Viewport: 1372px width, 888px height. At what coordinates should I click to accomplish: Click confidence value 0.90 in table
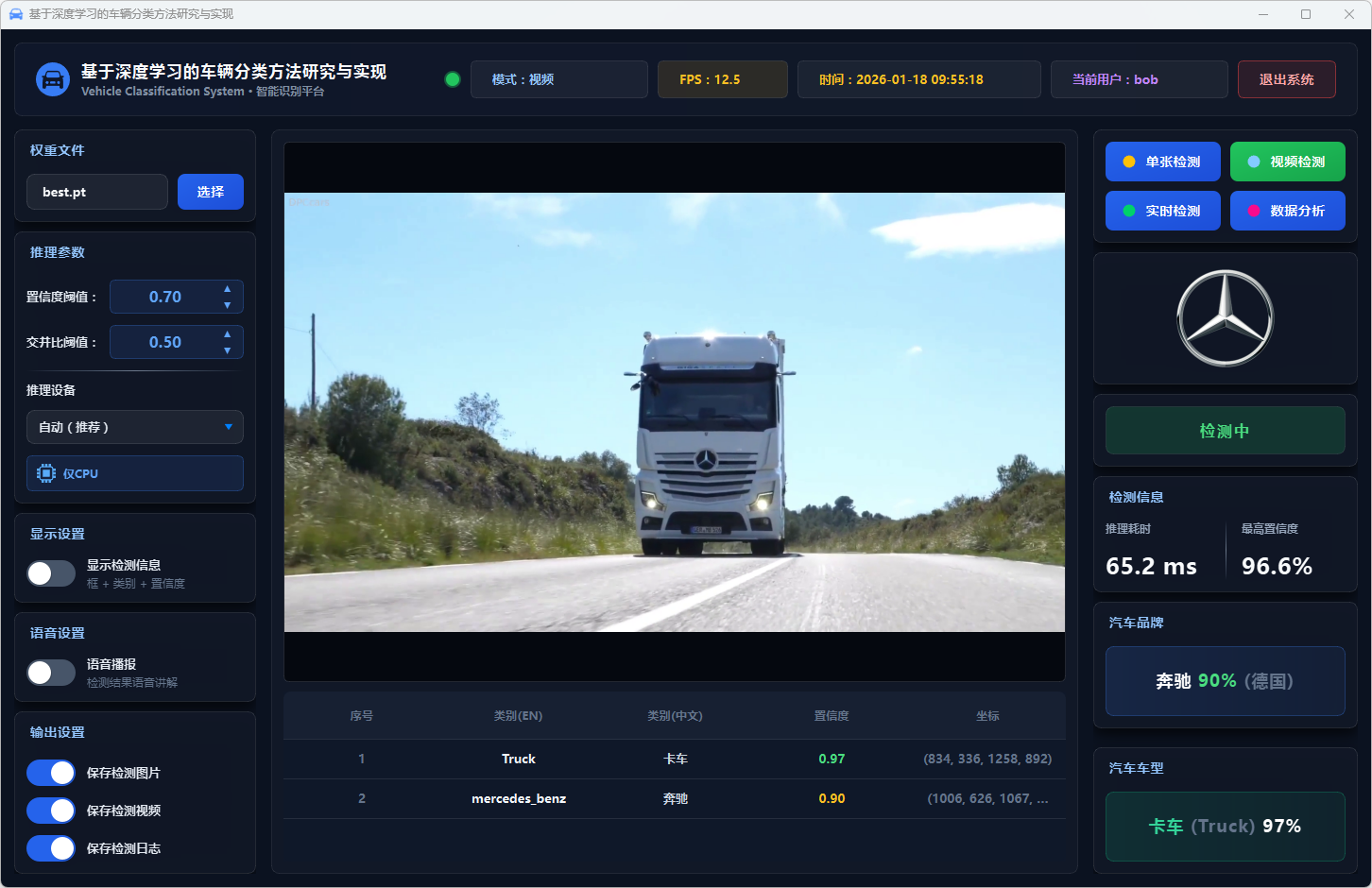point(832,798)
